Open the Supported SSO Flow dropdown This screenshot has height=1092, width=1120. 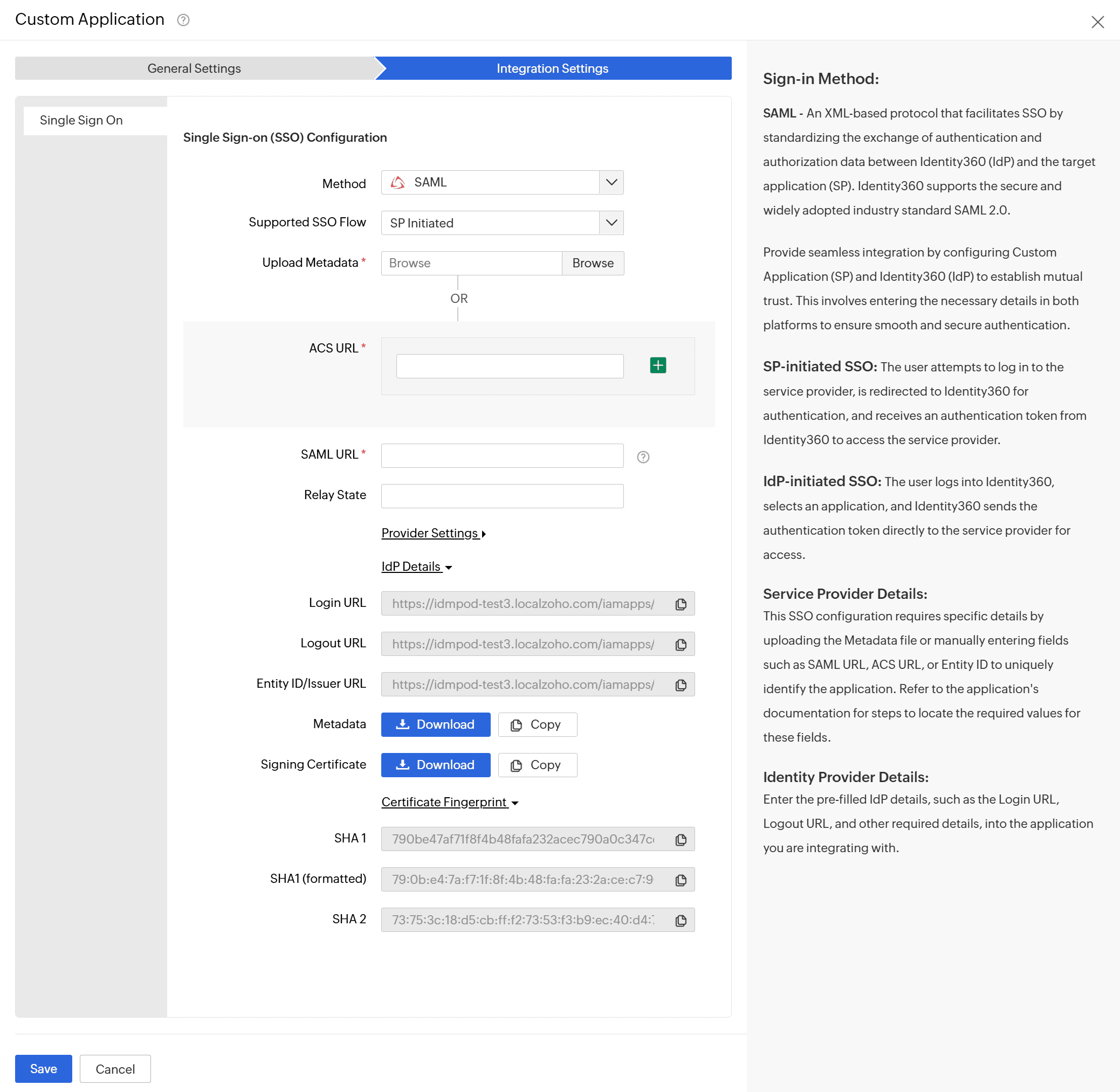502,223
